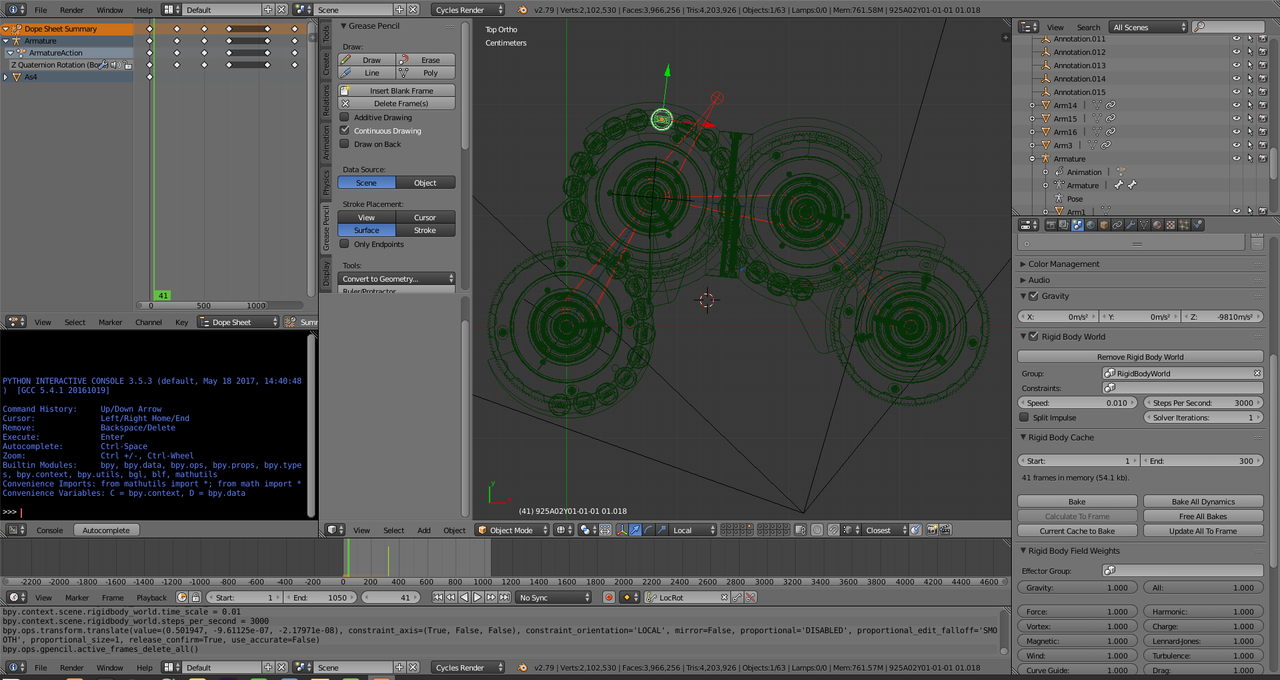Open the Scene properties tab icon
This screenshot has height=680, width=1280.
(1077, 225)
